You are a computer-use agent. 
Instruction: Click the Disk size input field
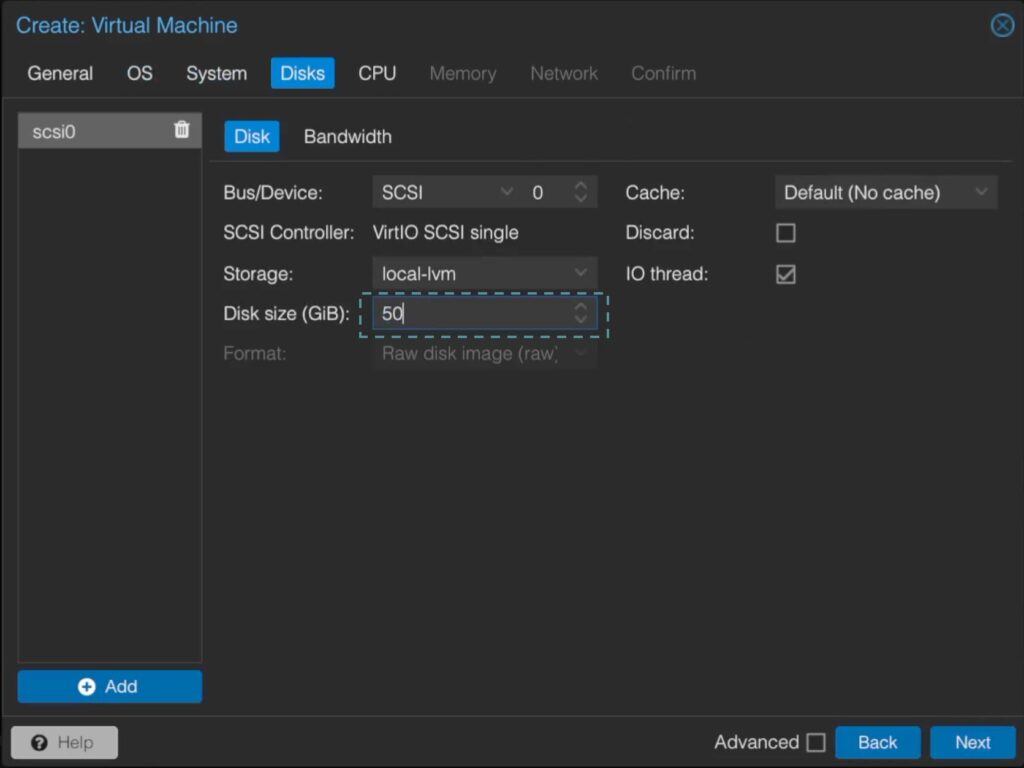click(x=470, y=314)
